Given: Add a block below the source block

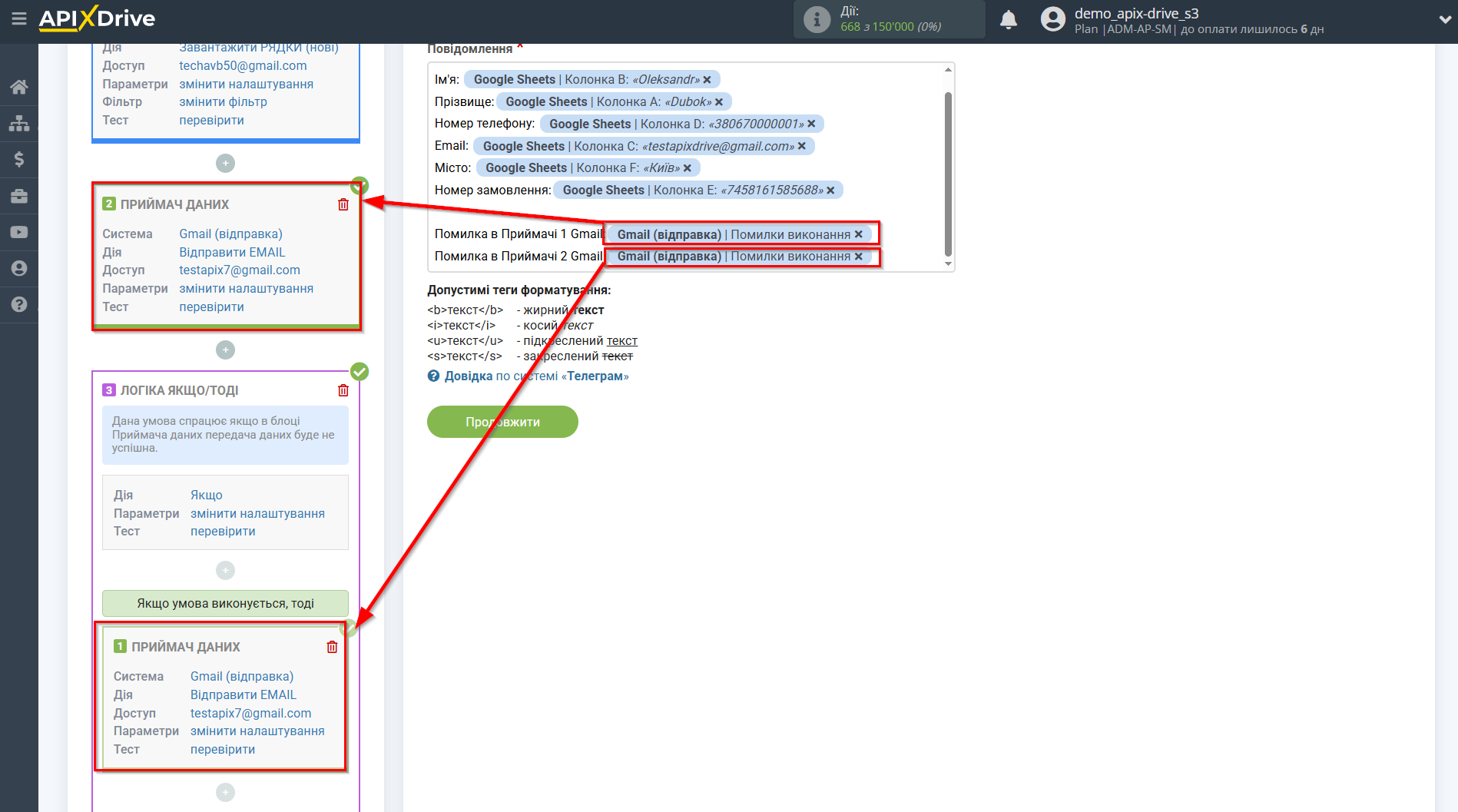Looking at the screenshot, I should click(225, 163).
